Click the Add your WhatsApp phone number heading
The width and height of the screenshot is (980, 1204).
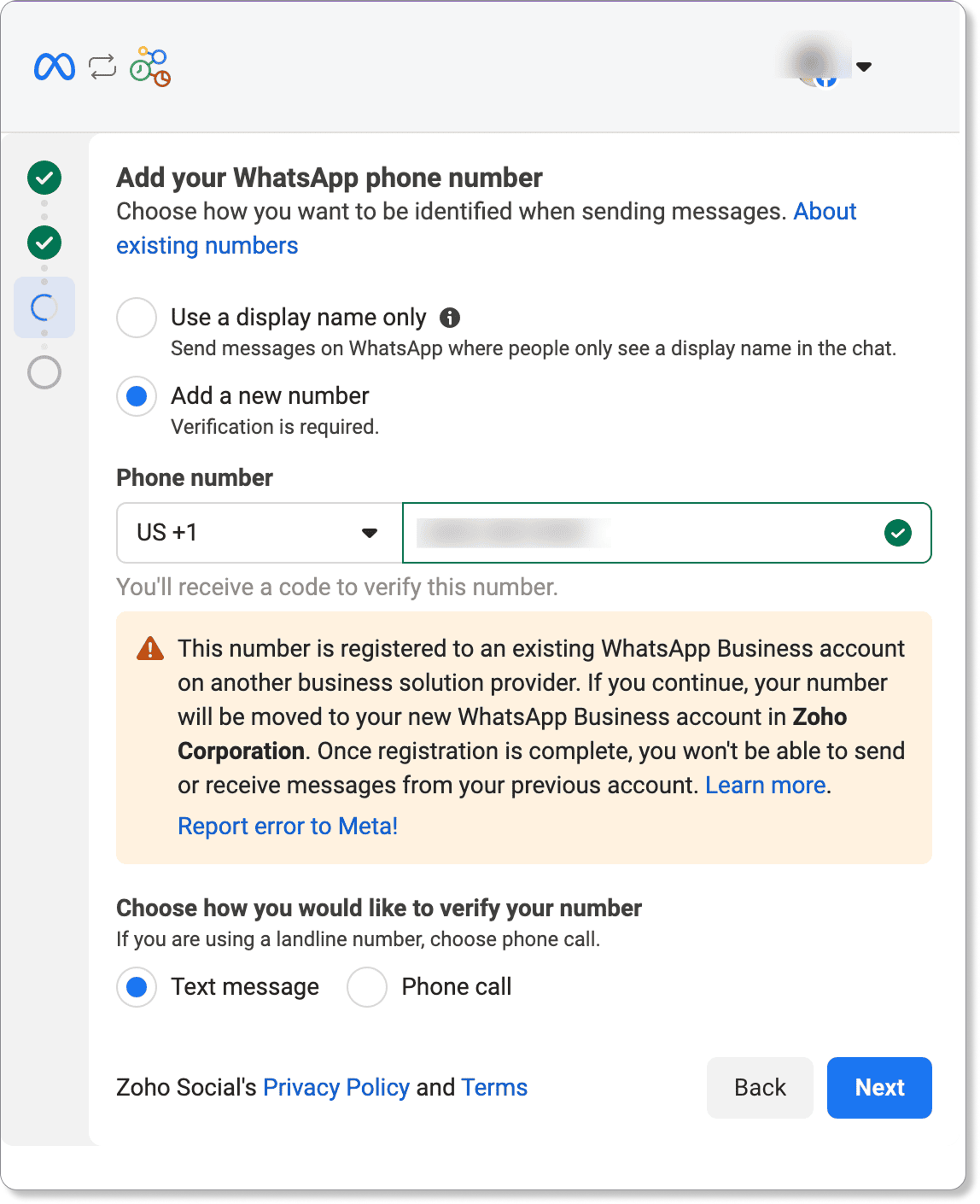click(330, 178)
